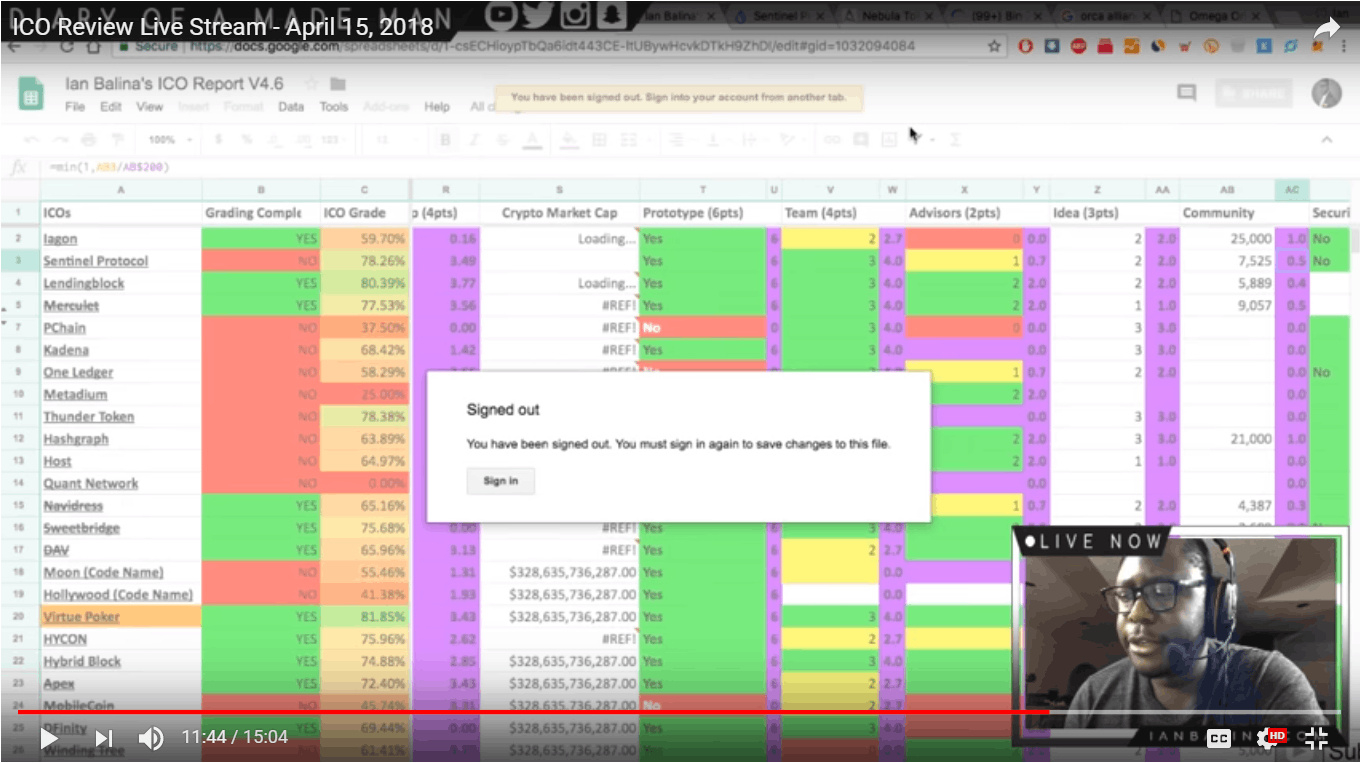Go back using the browser back arrow

14,47
